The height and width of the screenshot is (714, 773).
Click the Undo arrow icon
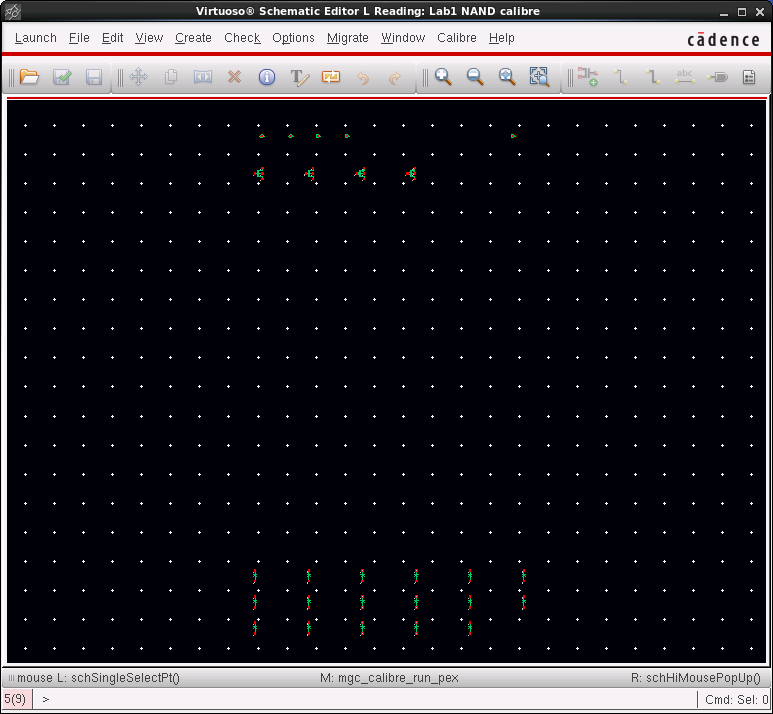363,78
